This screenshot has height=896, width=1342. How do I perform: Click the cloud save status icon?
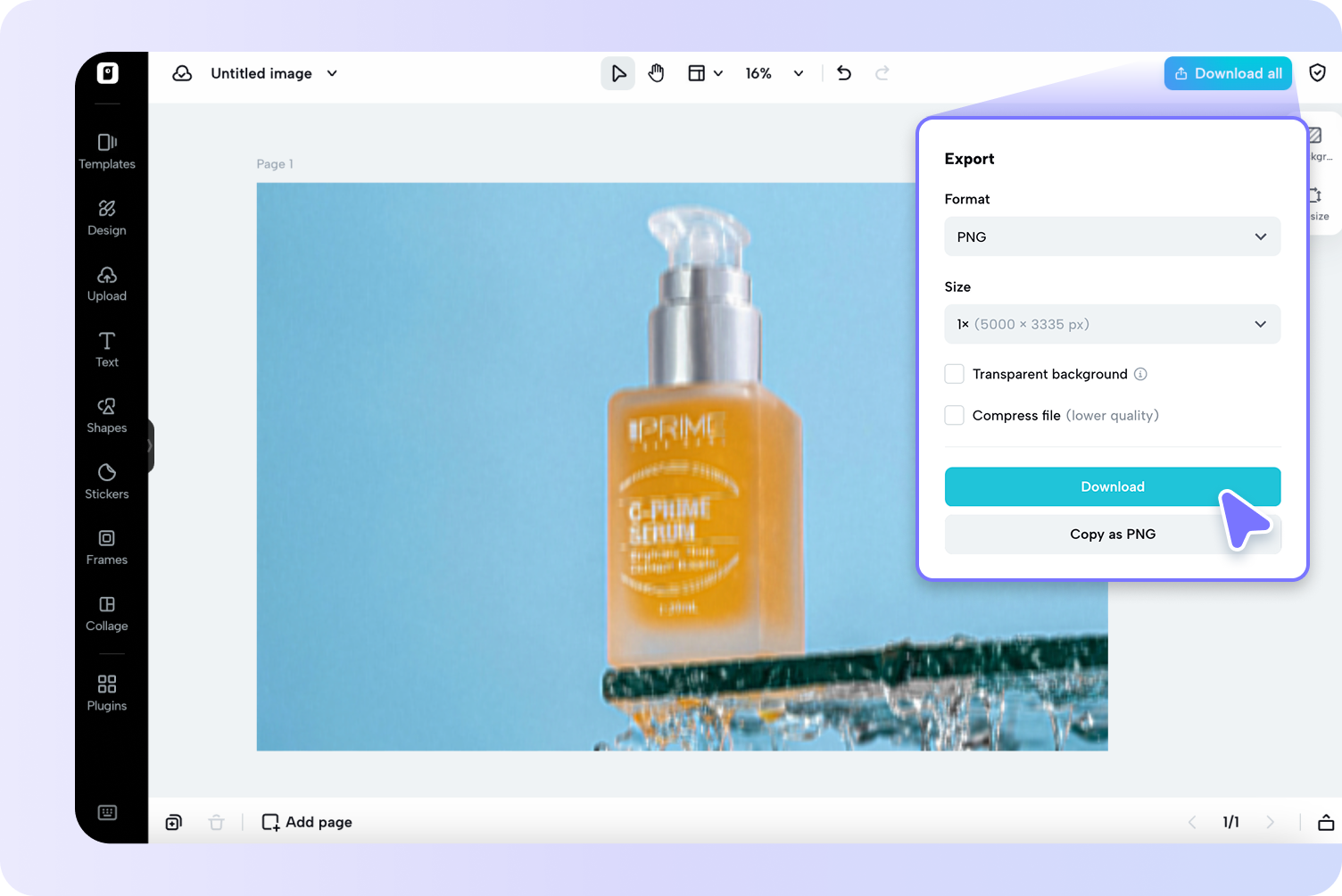(x=182, y=73)
